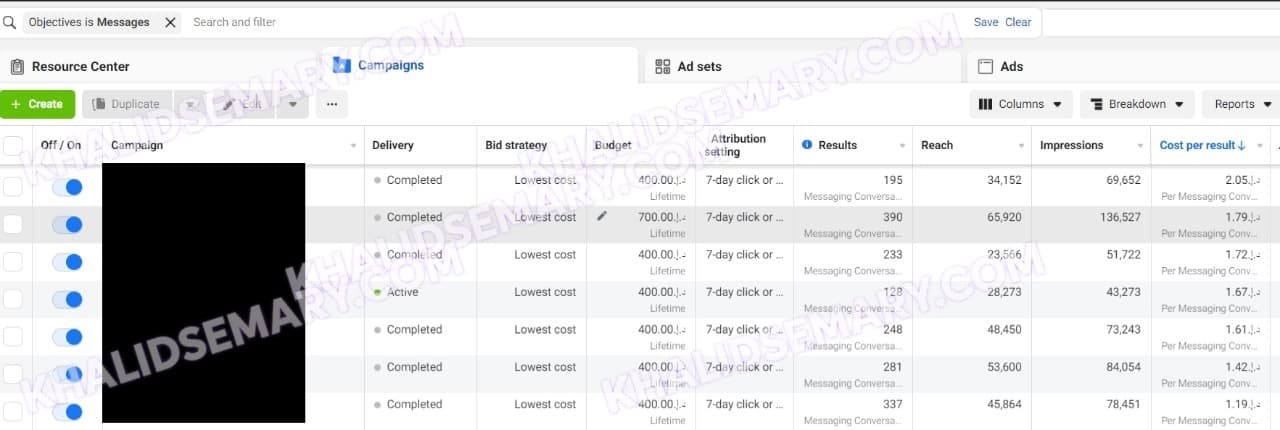Click the 73,243 impressions value

click(1122, 329)
